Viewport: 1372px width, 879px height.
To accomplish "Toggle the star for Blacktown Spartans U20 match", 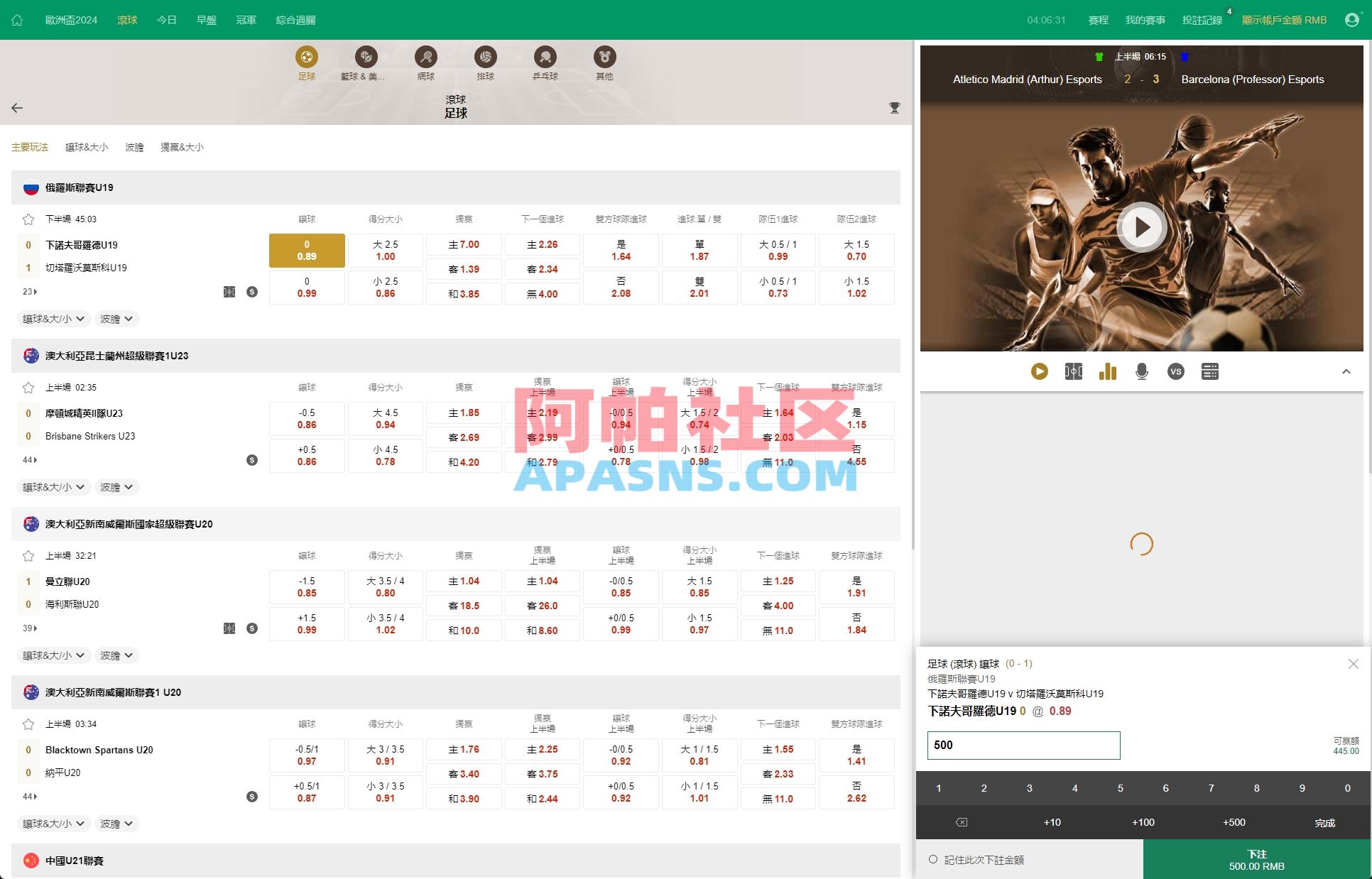I will (x=28, y=724).
